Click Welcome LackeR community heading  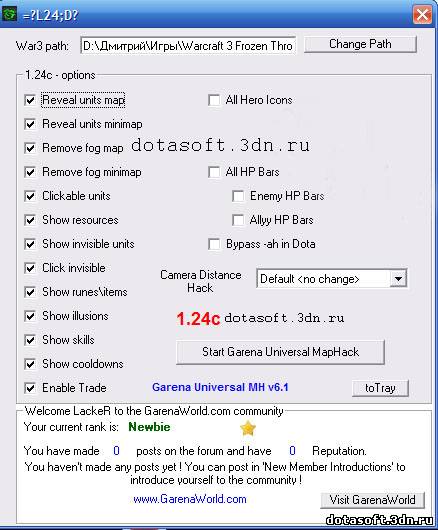[x=154, y=411]
